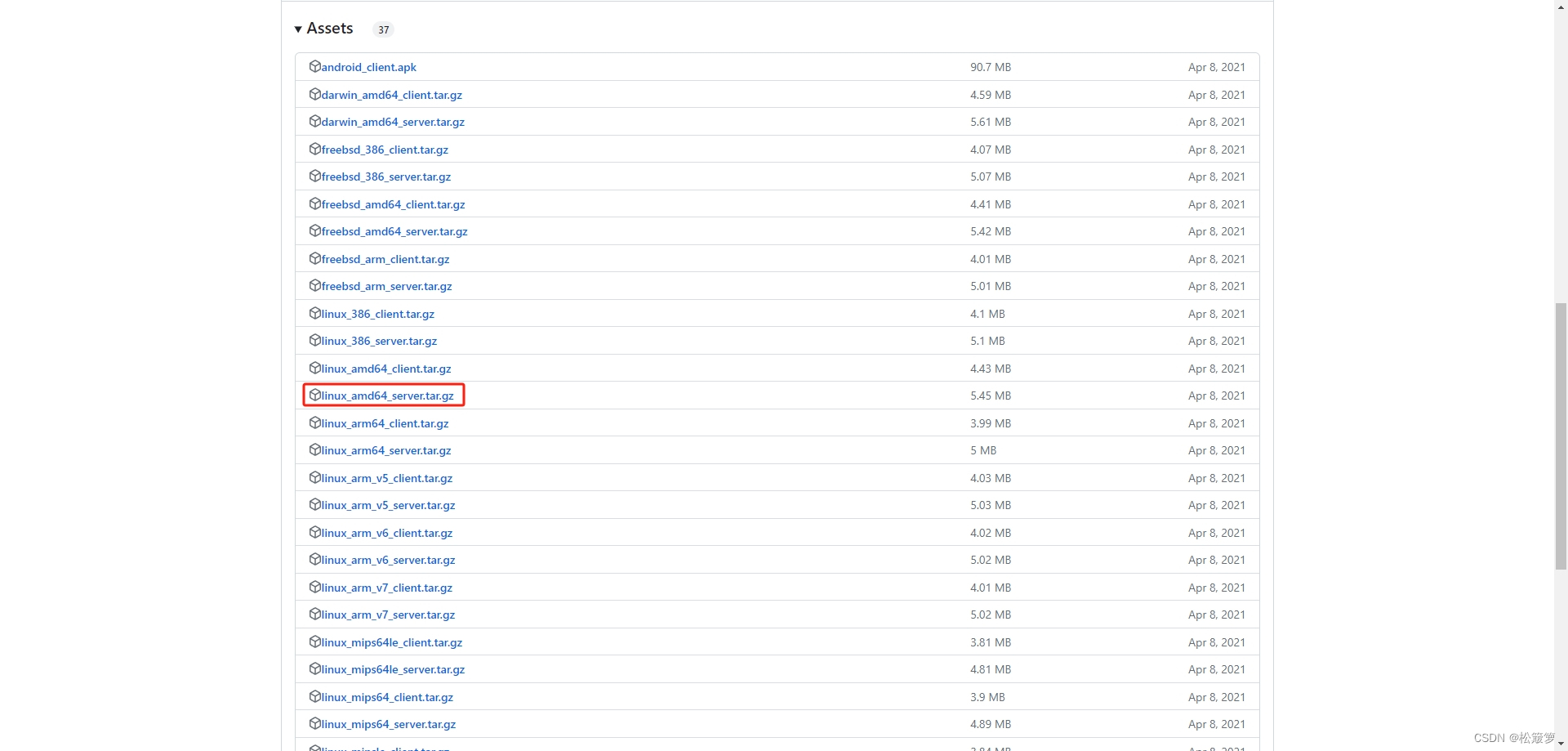Click package icon beside linux_amd64_server.tar.gz
Screen dimensions: 1568x751
pyautogui.click(x=314, y=395)
